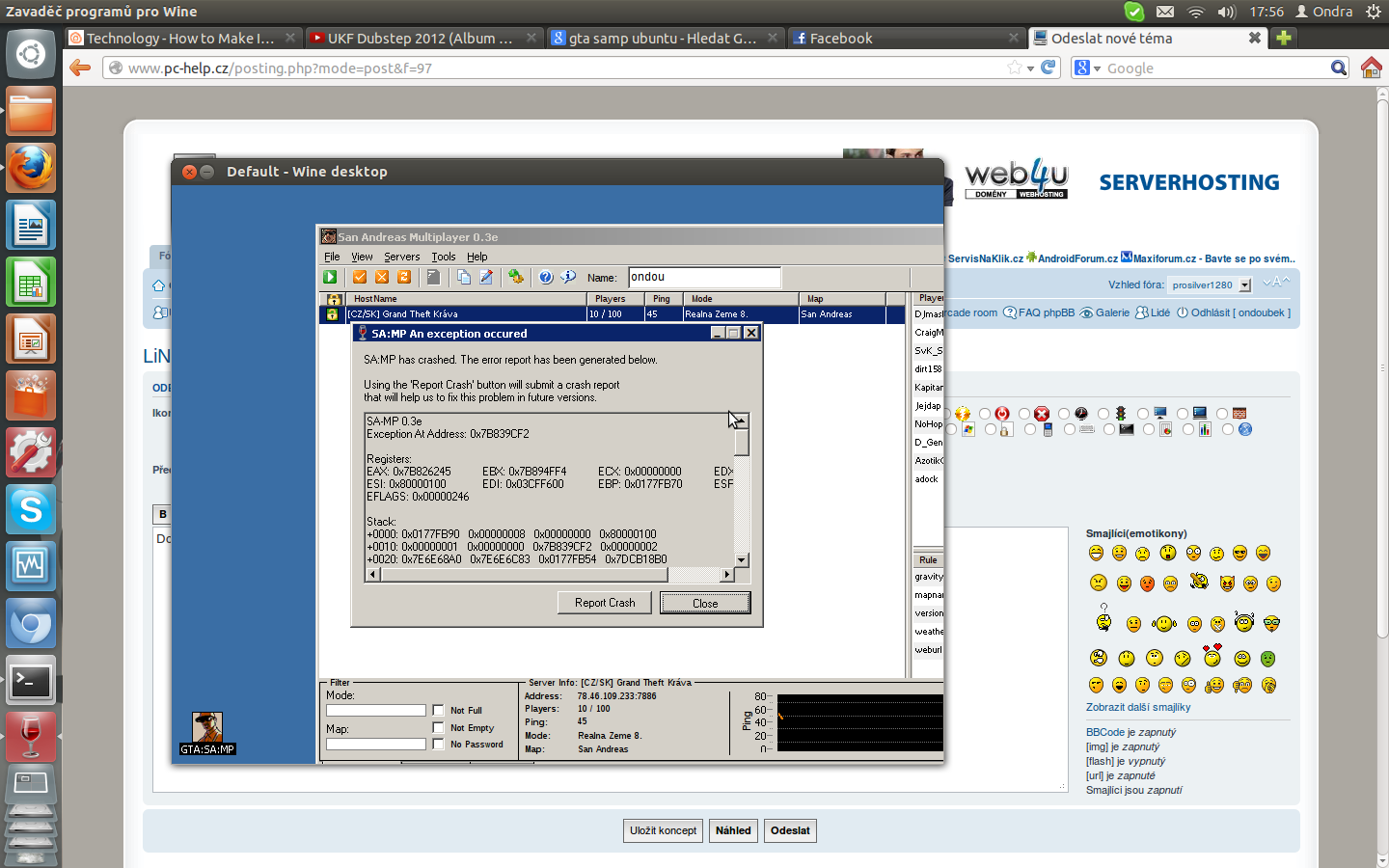The image size is (1389, 868).
Task: Enable the Not Full filter checkbox
Action: (439, 711)
